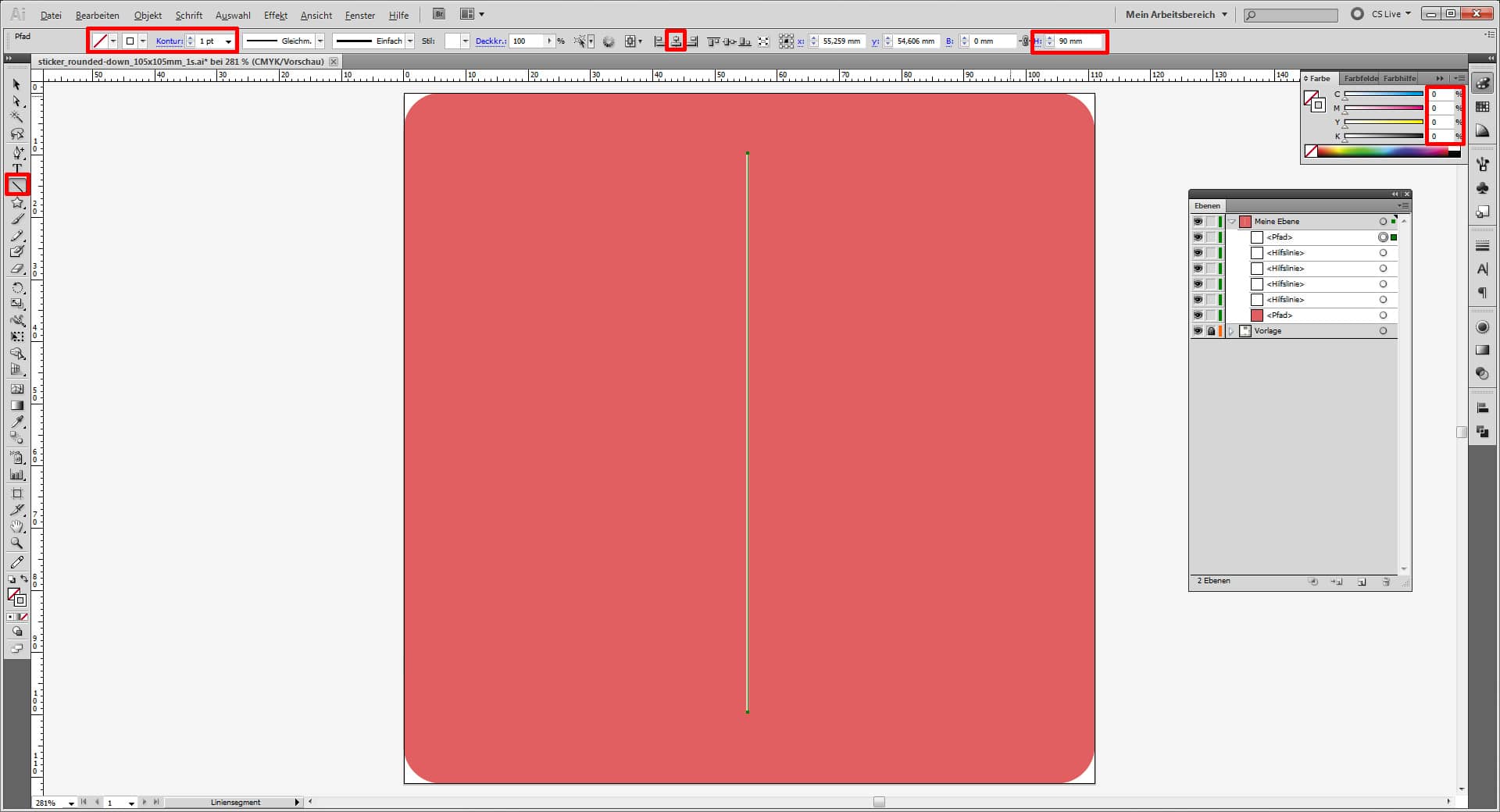Screen dimensions: 1500x812
Task: Open the Kontur stroke weight dropdown
Action: coord(228,41)
